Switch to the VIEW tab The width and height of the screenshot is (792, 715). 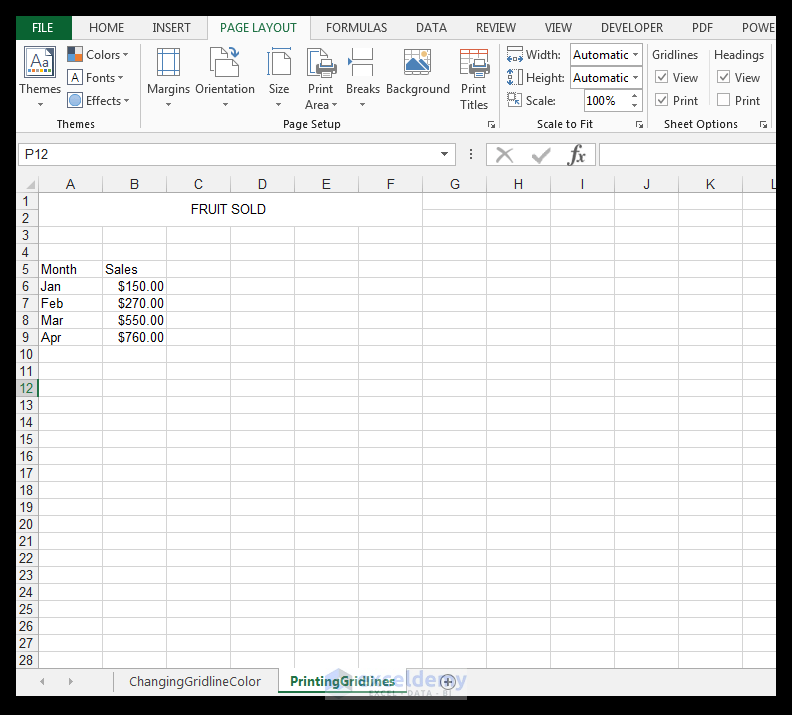pyautogui.click(x=558, y=28)
